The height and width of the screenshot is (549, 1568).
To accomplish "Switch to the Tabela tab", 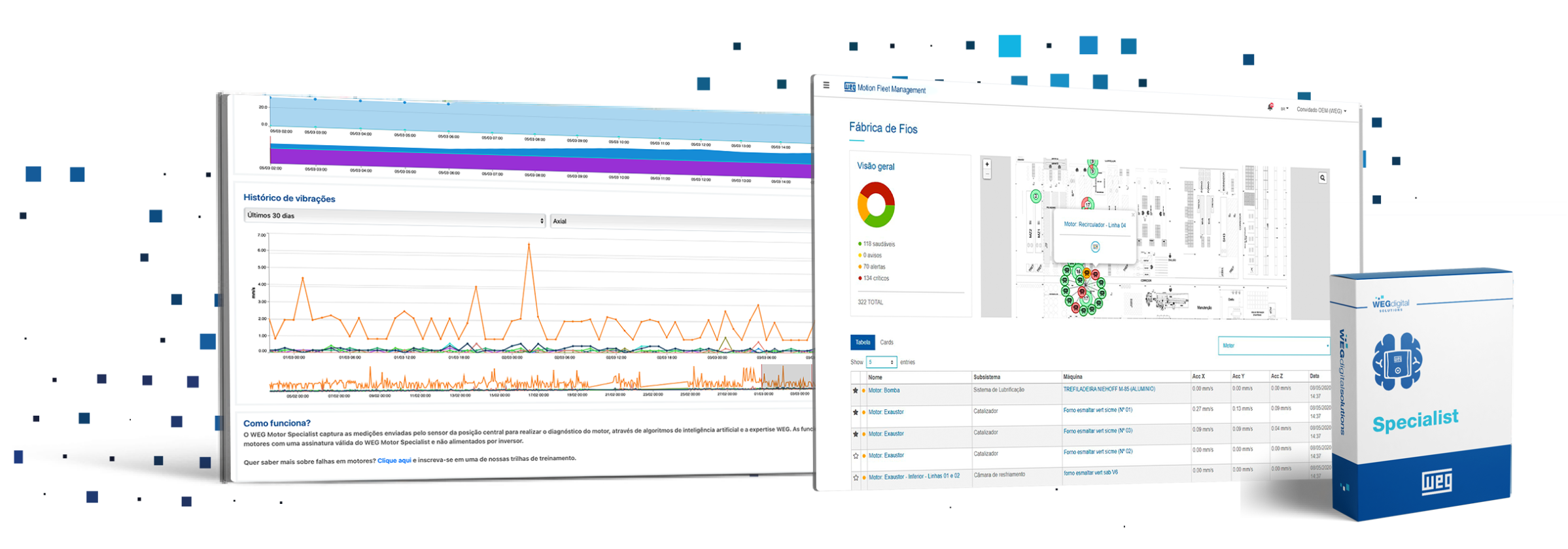I will (x=863, y=342).
